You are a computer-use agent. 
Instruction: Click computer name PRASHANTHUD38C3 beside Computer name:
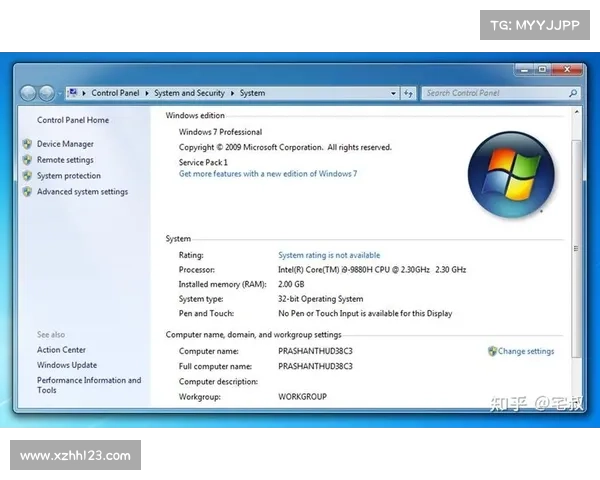coord(315,351)
